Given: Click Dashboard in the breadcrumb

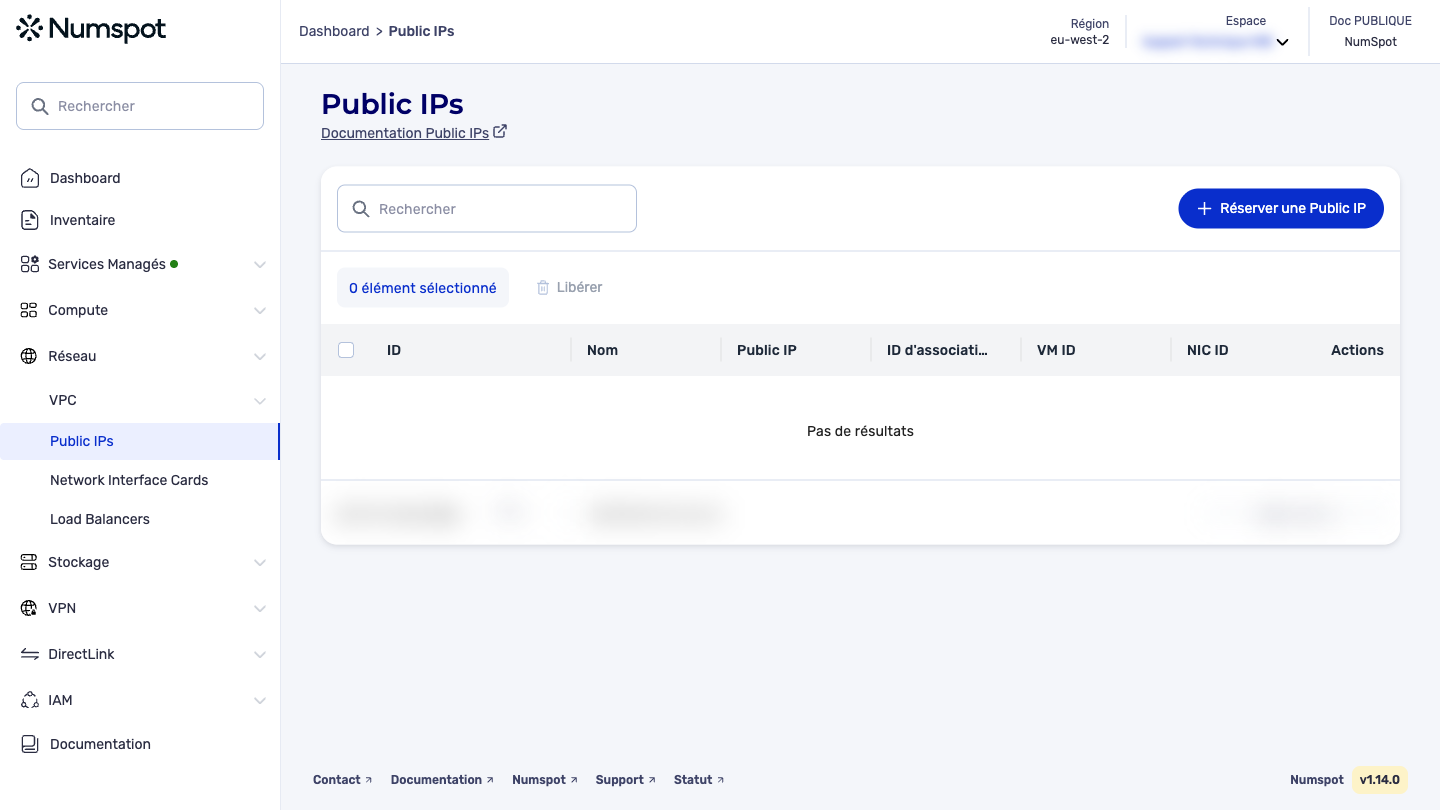Looking at the screenshot, I should (x=334, y=31).
